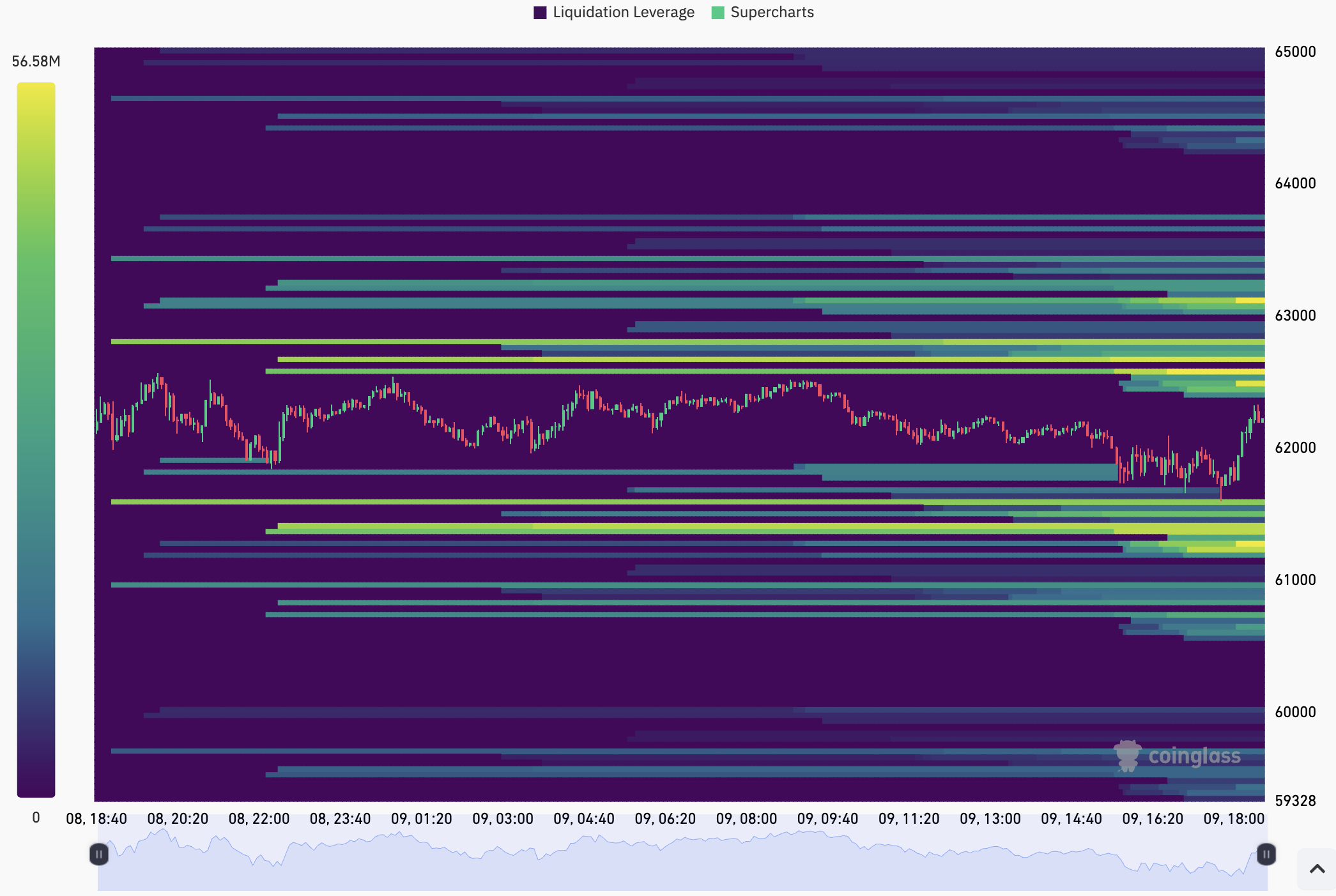Toggle the purple Liquidation Leverage legend swatch
The width and height of the screenshot is (1336, 896).
540,13
